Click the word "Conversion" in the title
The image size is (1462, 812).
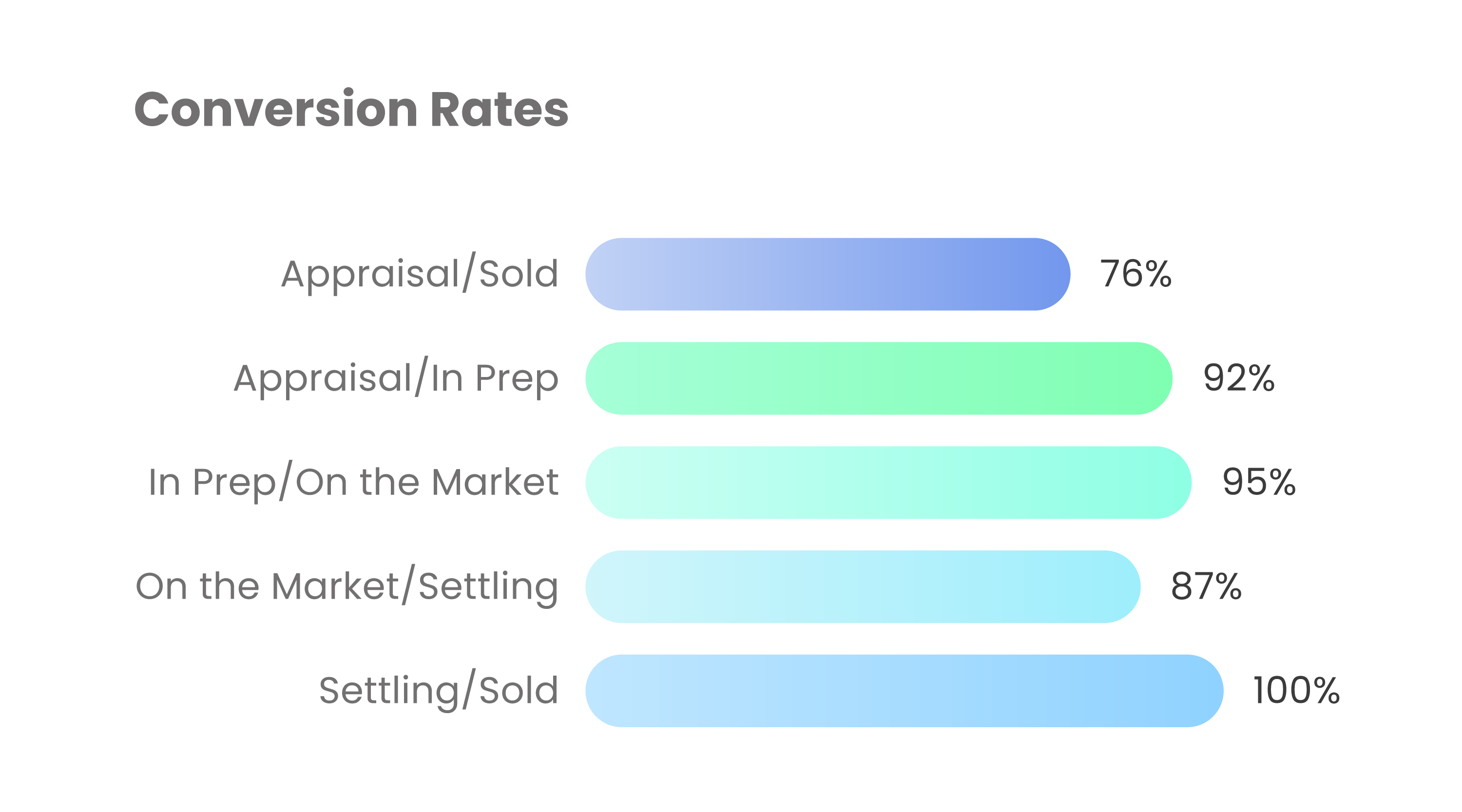[x=276, y=109]
